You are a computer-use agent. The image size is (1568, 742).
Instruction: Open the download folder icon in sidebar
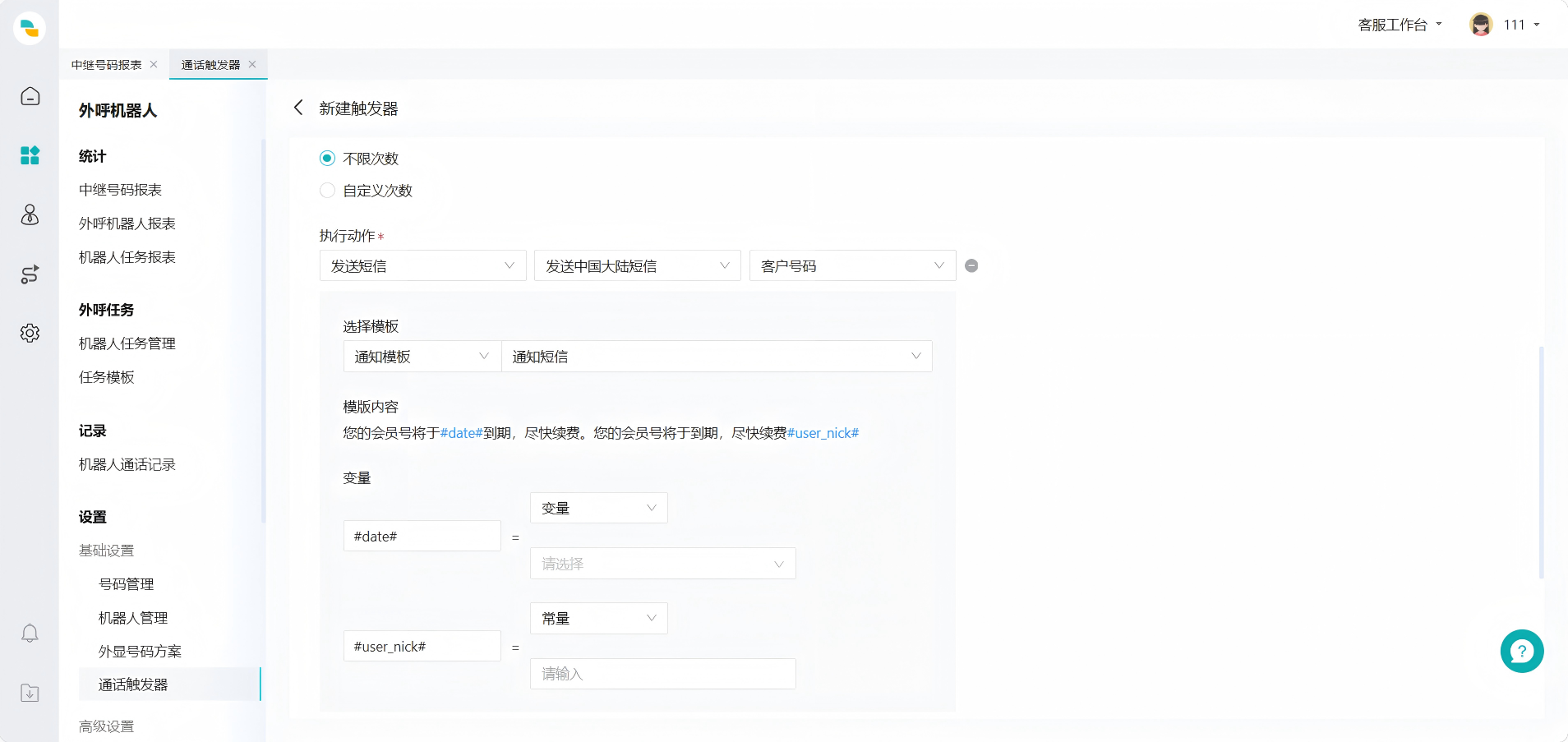pyautogui.click(x=30, y=693)
